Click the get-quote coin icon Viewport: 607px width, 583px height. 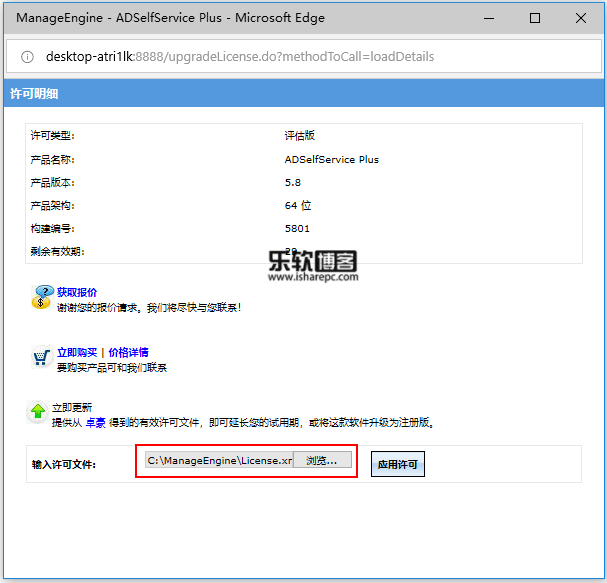point(42,297)
